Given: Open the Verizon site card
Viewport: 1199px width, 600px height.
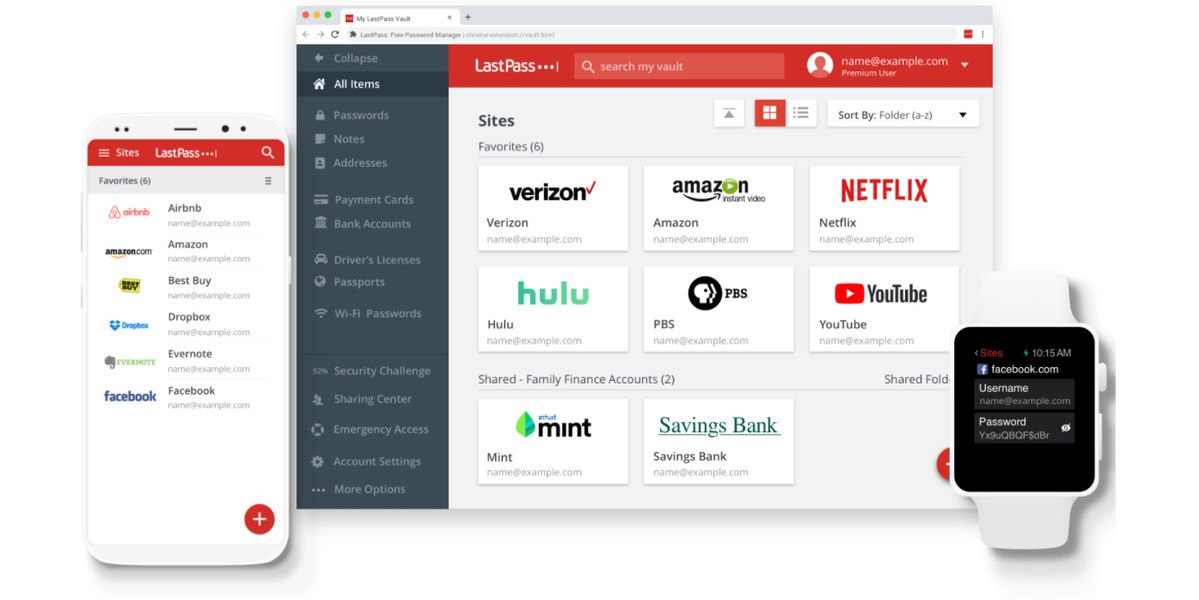Looking at the screenshot, I should pos(553,208).
